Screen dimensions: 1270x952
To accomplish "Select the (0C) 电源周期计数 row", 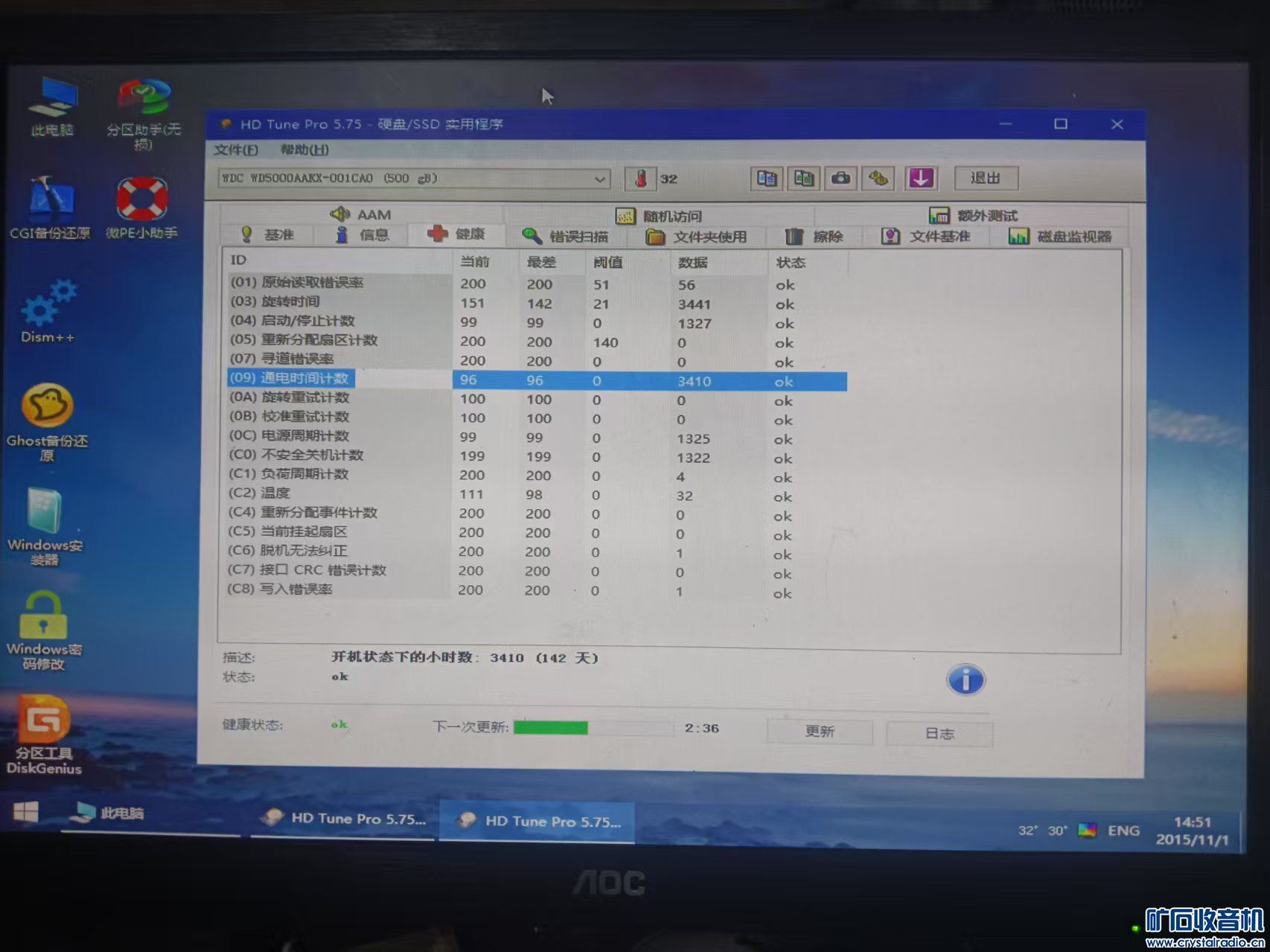I will point(536,438).
